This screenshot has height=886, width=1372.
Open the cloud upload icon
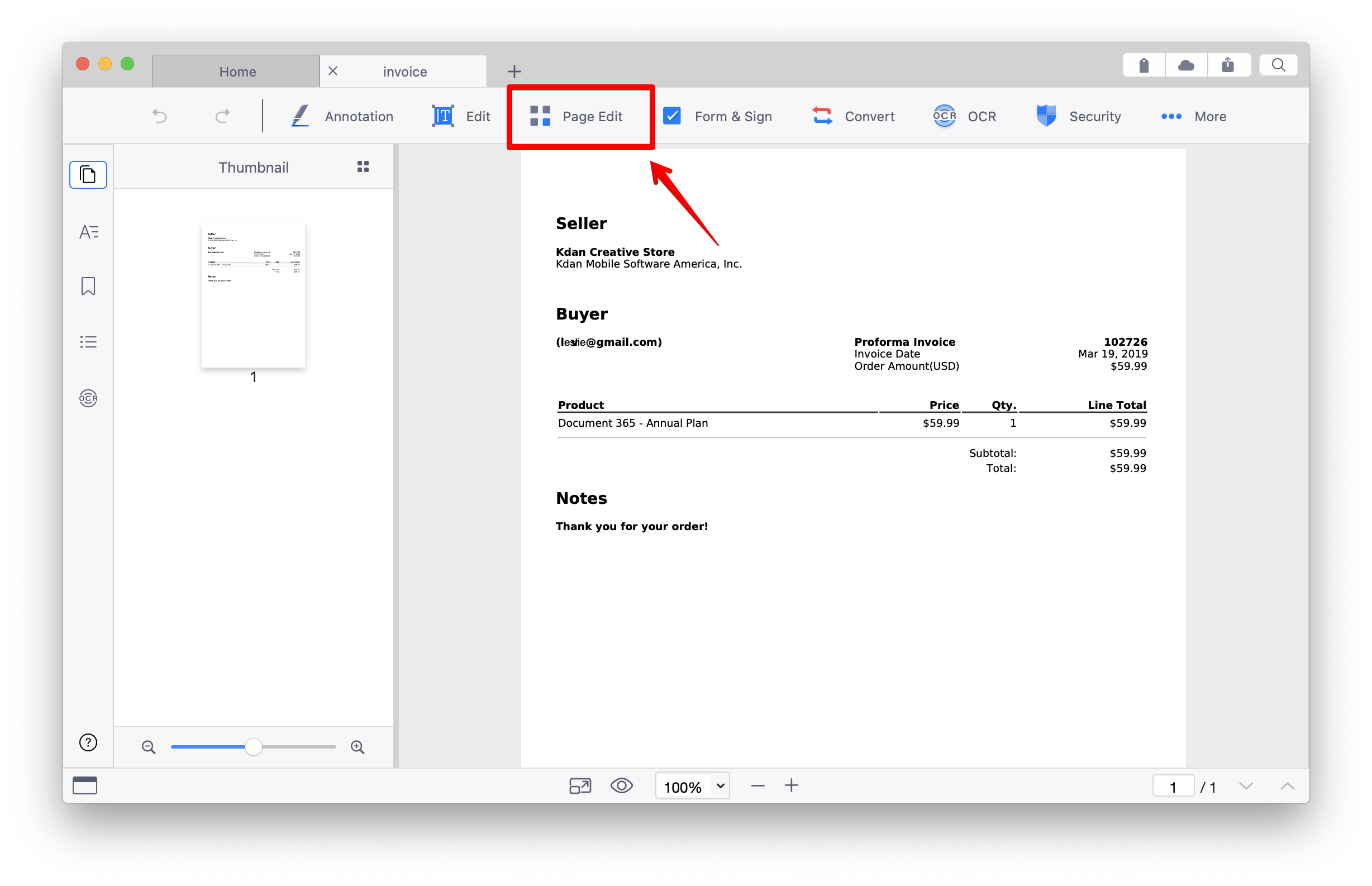(x=1185, y=65)
